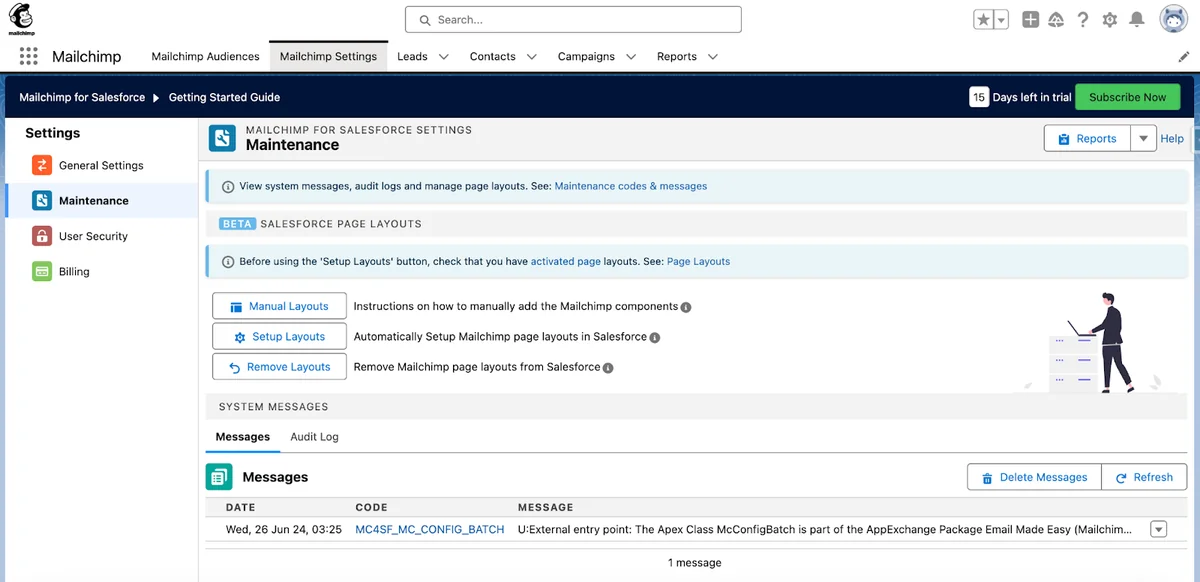Click the favorites star icon
Viewport: 1200px width, 582px height.
[984, 20]
